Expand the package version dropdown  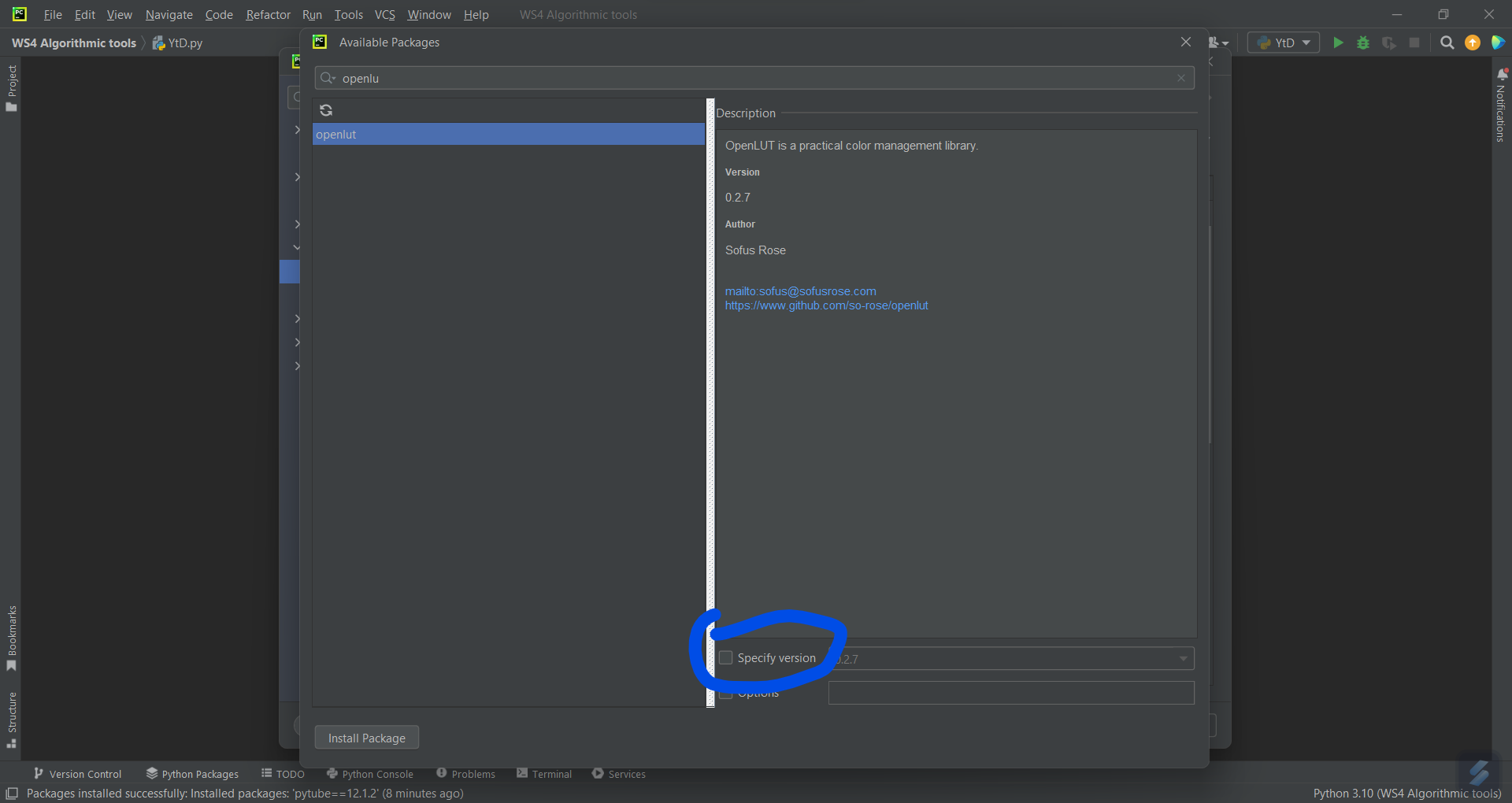click(1183, 659)
